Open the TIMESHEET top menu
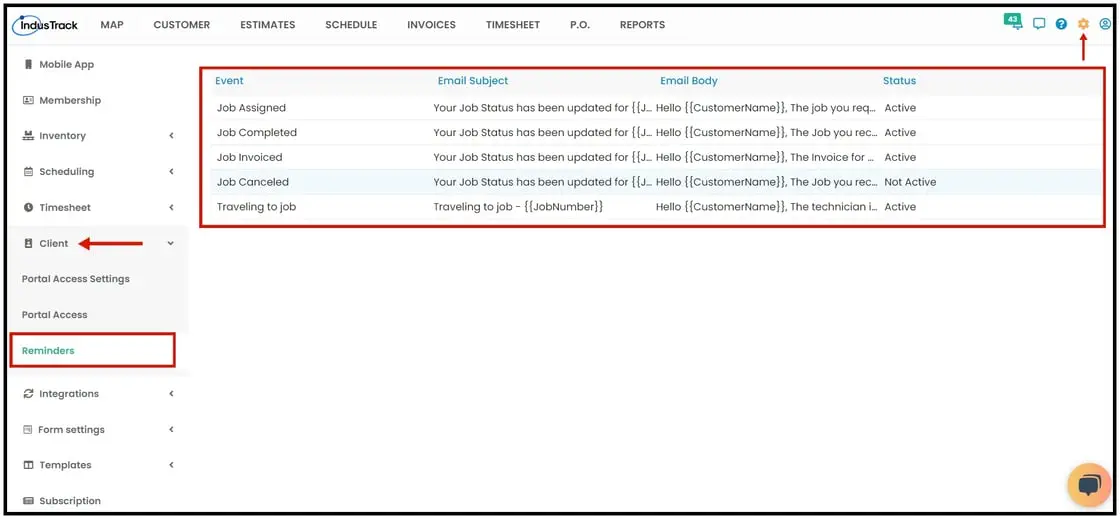This screenshot has height=519, width=1120. (x=513, y=24)
